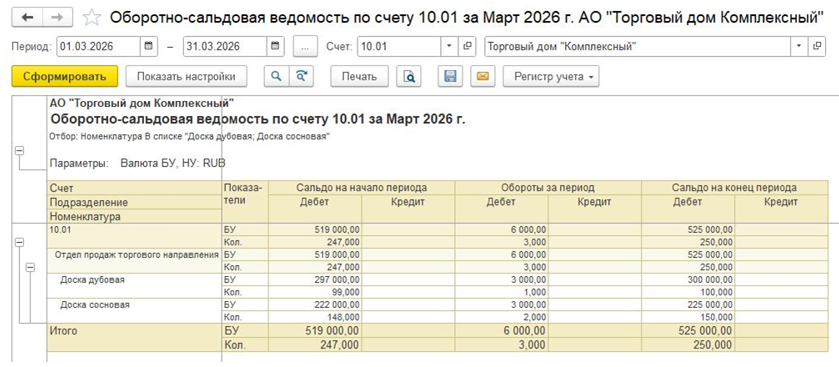Add report to favorites with star icon
The image size is (839, 367).
coord(91,18)
